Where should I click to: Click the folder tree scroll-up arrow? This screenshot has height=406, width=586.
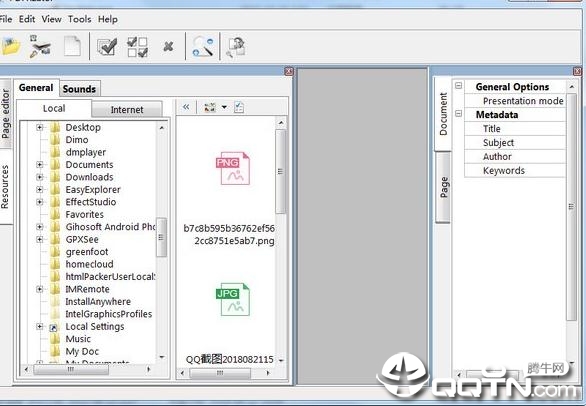161,127
